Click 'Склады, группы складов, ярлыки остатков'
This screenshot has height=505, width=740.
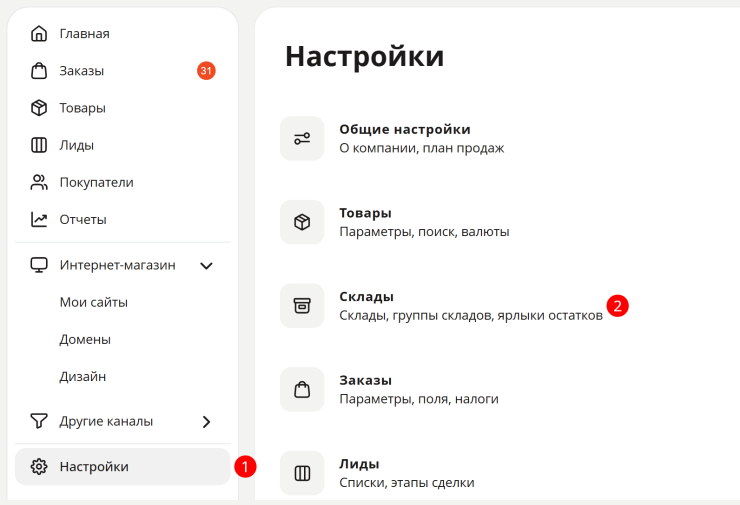pyautogui.click(x=471, y=315)
